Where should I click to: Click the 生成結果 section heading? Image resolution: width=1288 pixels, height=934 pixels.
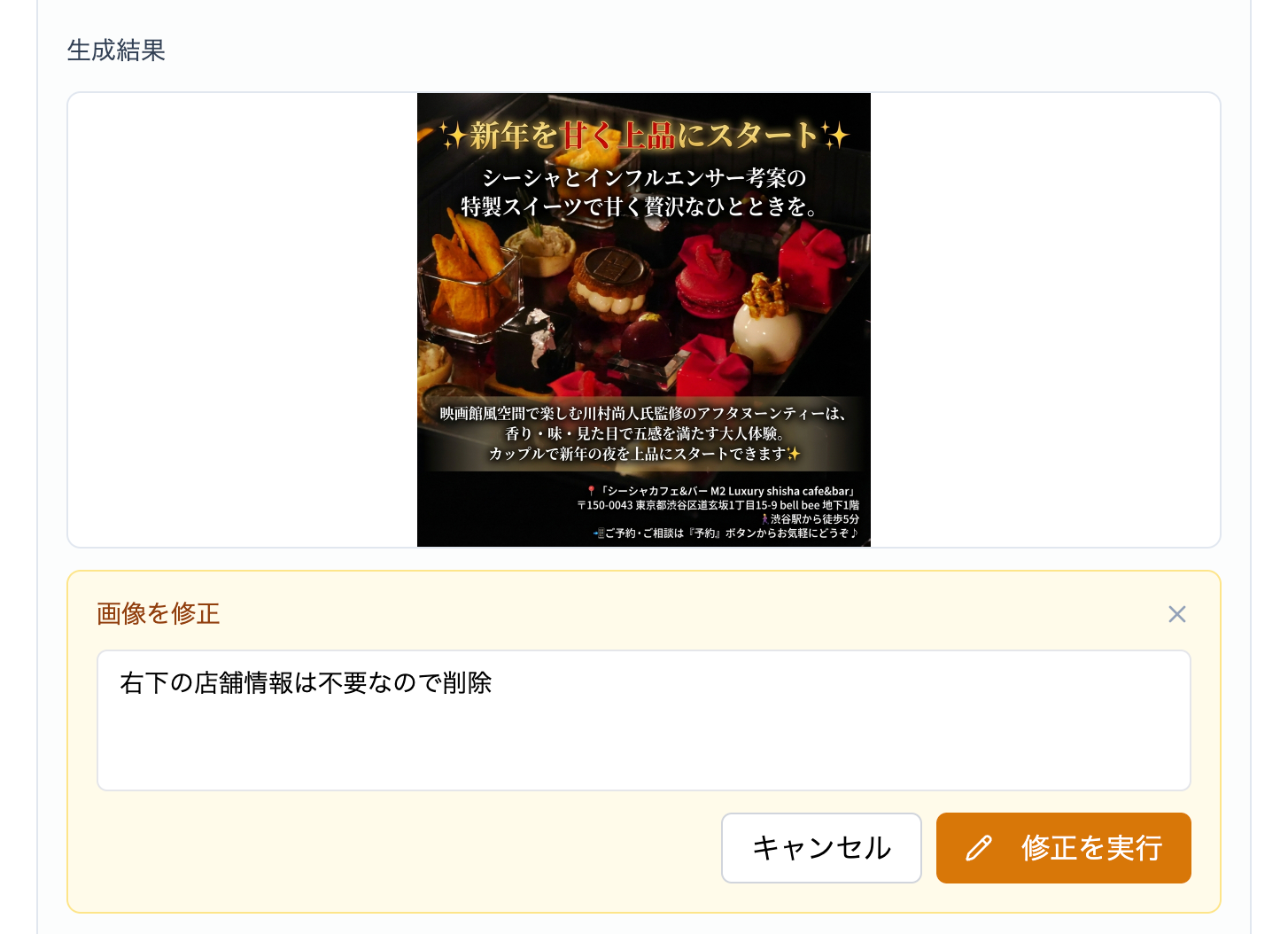116,51
